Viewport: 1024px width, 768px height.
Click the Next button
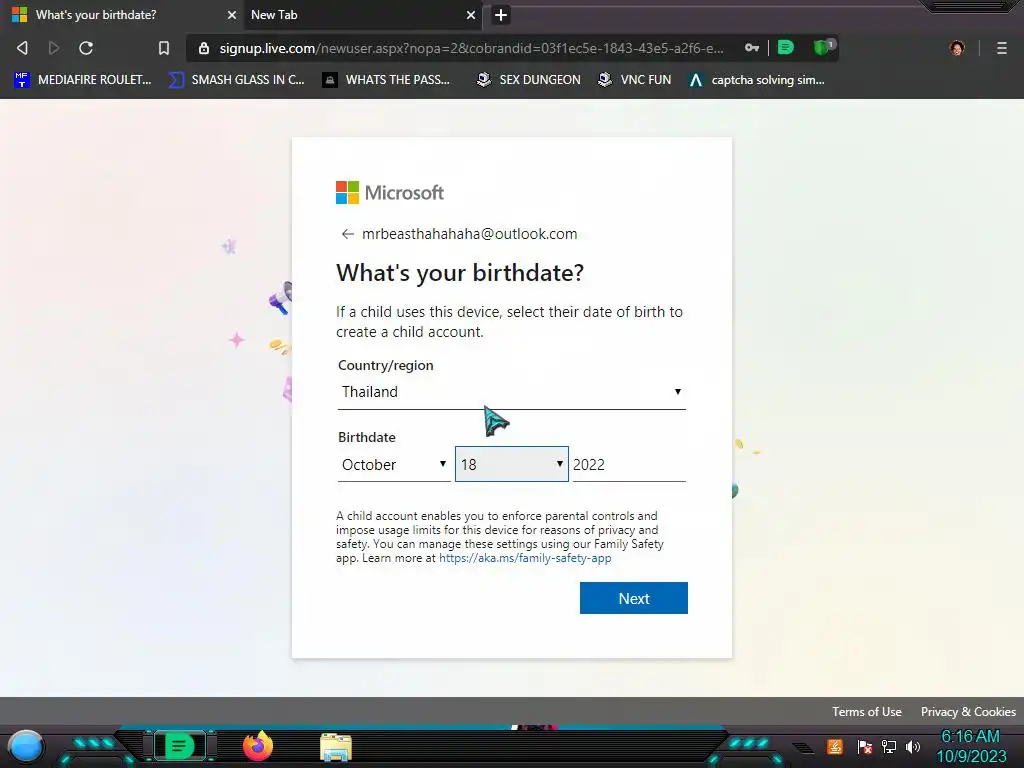633,598
